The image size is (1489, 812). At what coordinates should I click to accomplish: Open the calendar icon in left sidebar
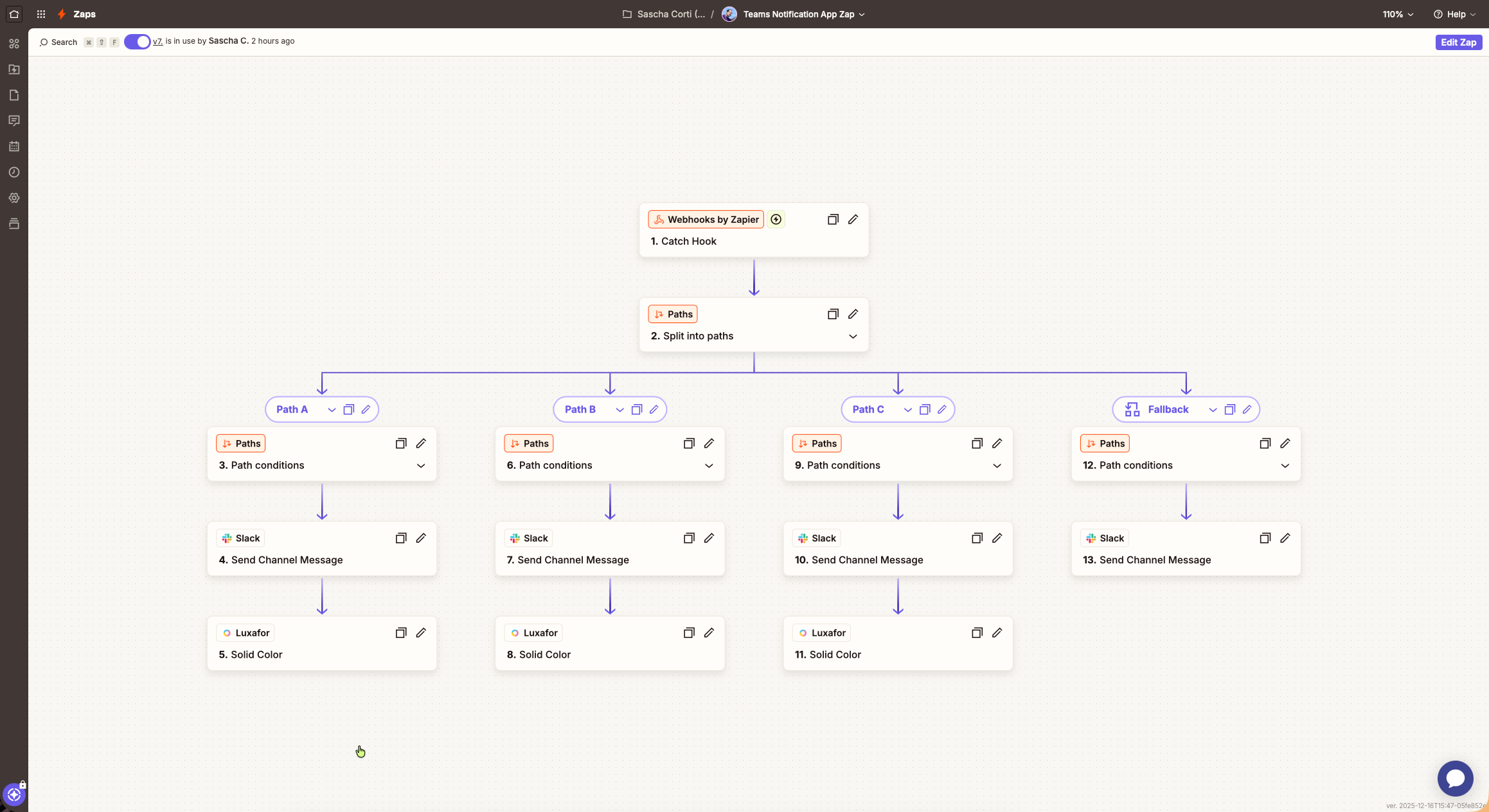click(x=14, y=146)
